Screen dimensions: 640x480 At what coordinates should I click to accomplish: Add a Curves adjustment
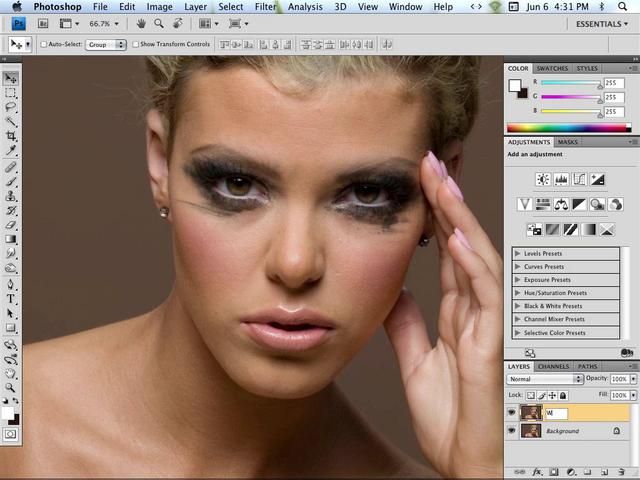click(x=579, y=180)
